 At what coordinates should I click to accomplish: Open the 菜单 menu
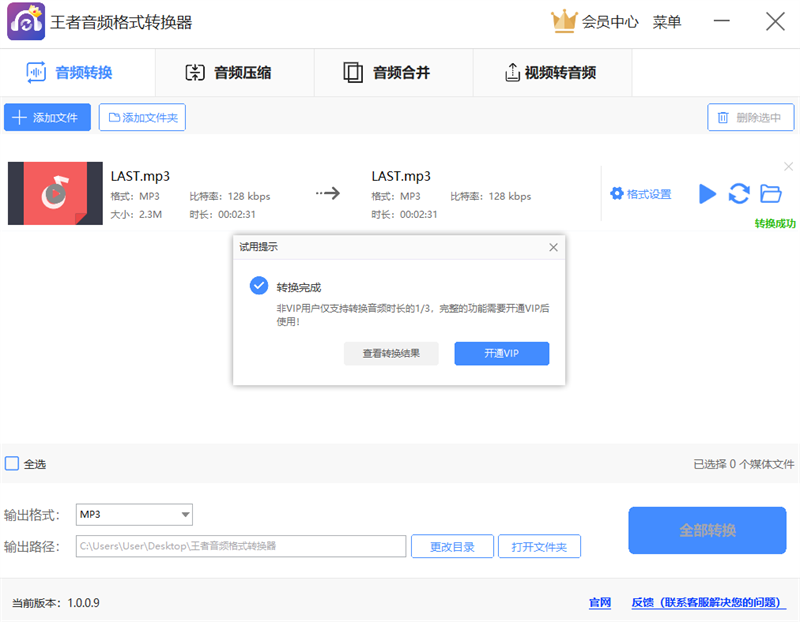(666, 22)
